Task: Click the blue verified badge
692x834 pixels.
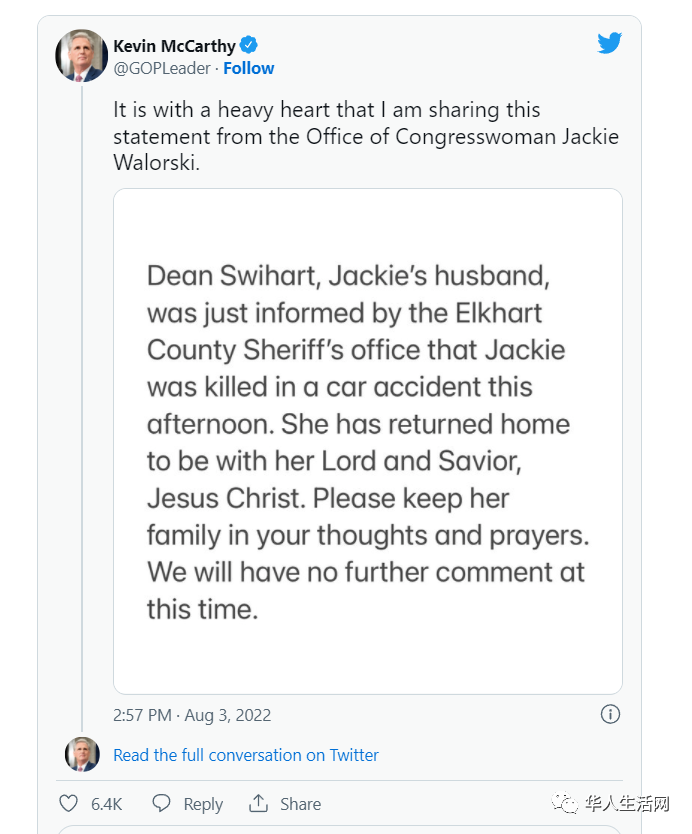Action: point(248,45)
